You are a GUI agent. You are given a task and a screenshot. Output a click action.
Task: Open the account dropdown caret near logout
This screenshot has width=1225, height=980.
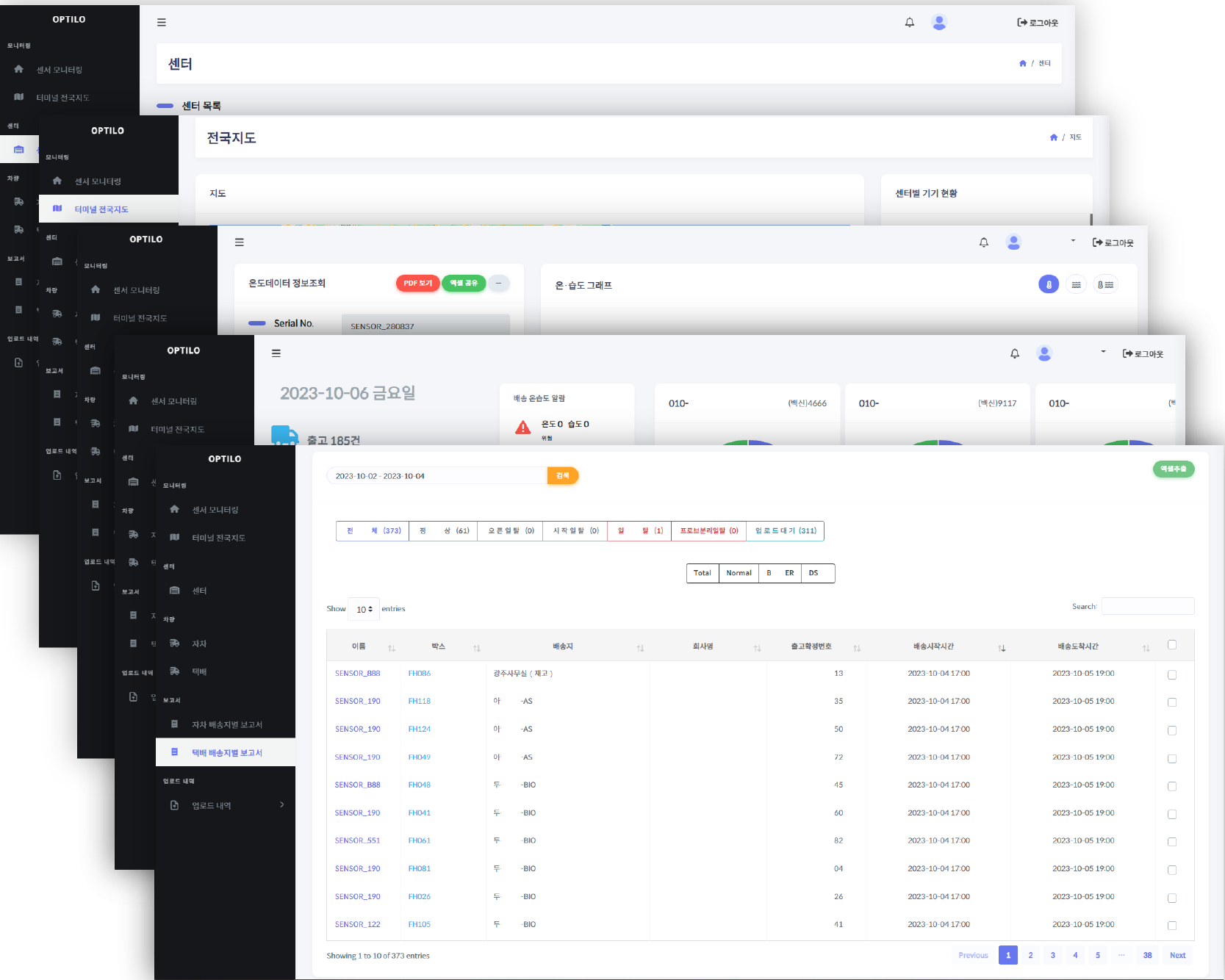tap(1102, 352)
